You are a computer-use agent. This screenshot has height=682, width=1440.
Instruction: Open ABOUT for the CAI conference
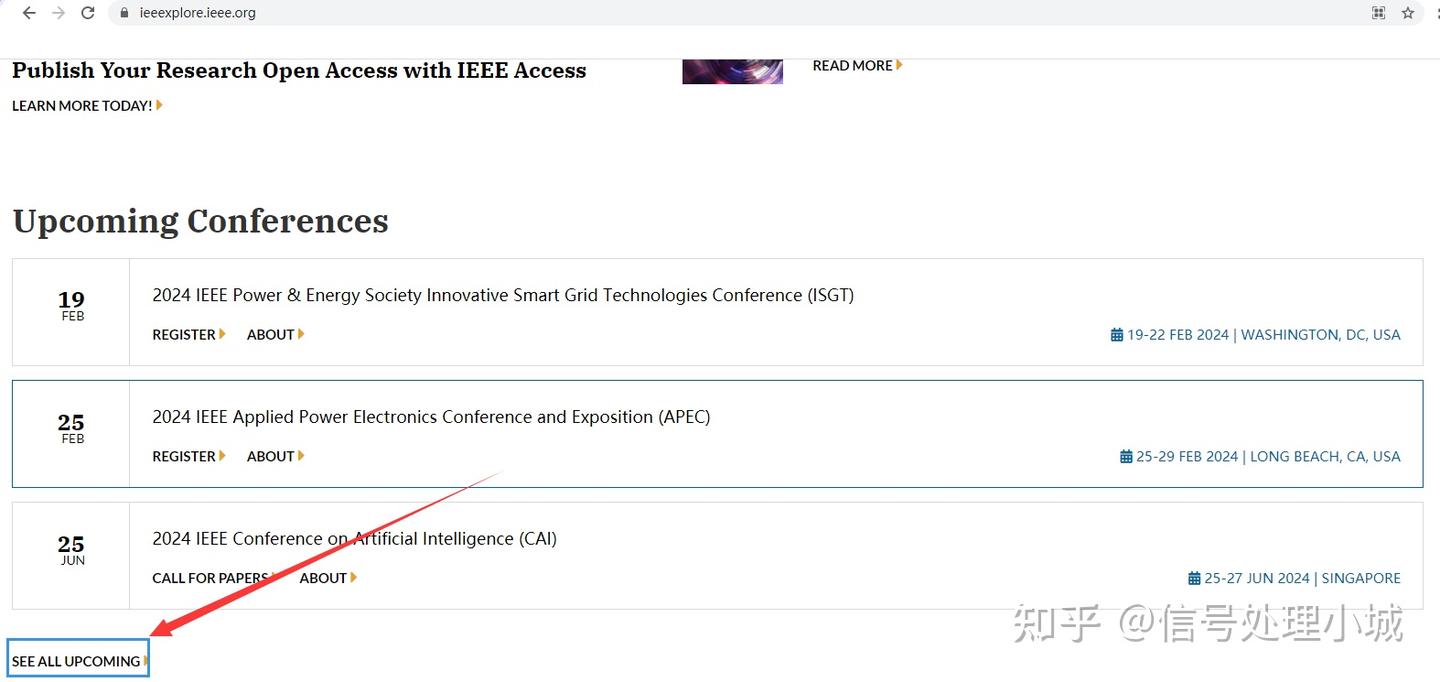[326, 578]
